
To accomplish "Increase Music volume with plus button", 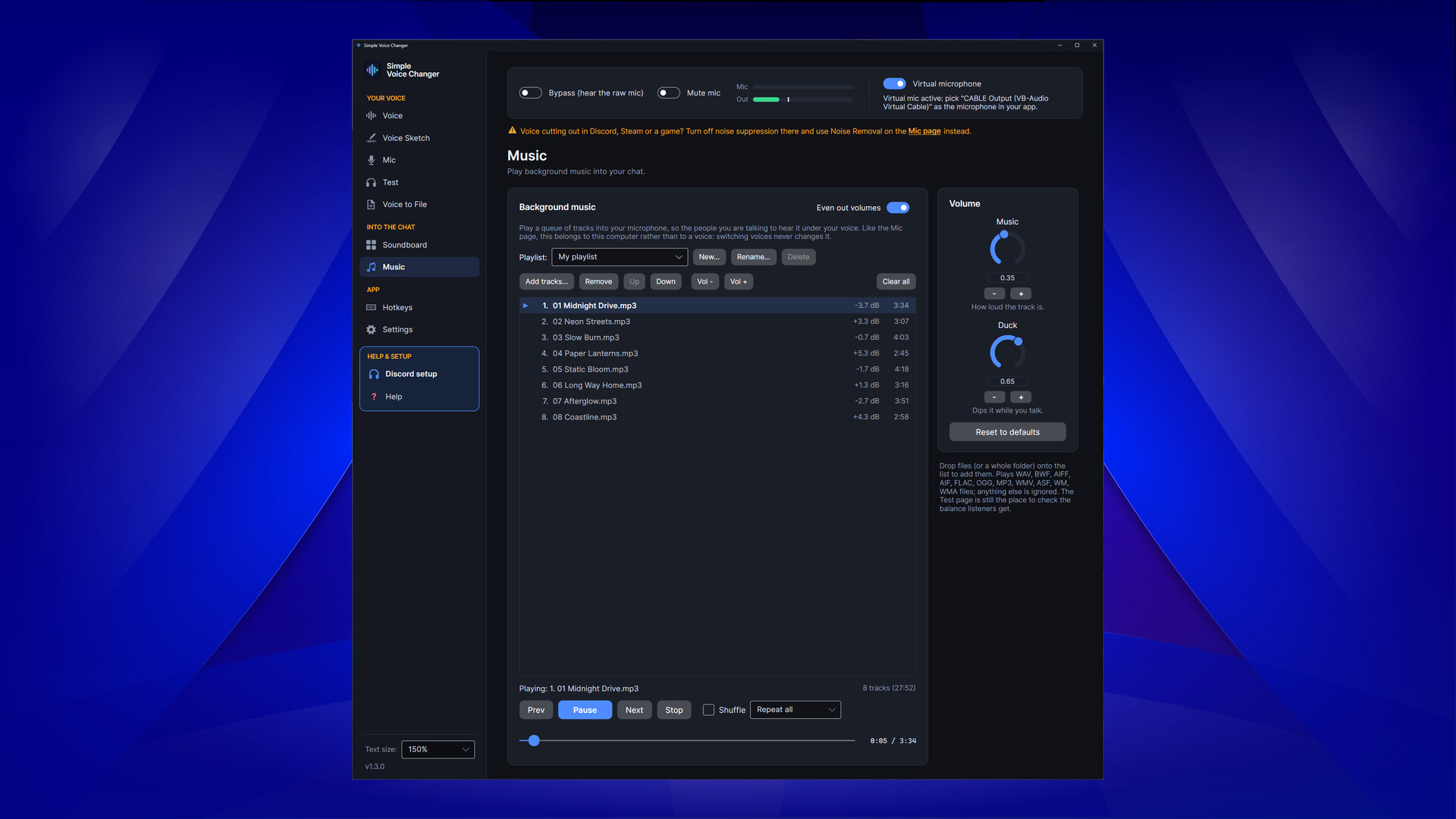I will (1021, 293).
